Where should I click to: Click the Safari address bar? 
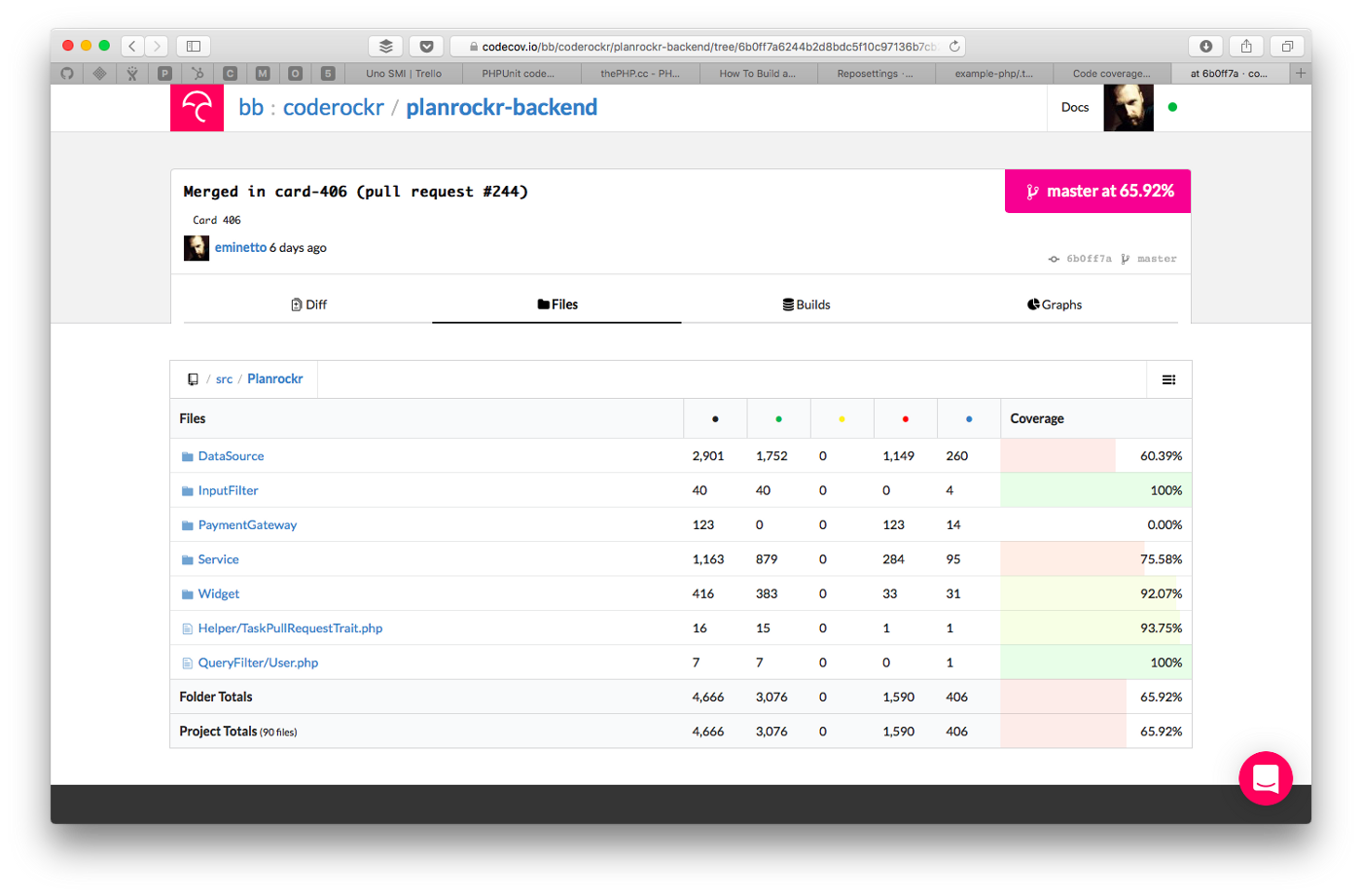[x=707, y=46]
